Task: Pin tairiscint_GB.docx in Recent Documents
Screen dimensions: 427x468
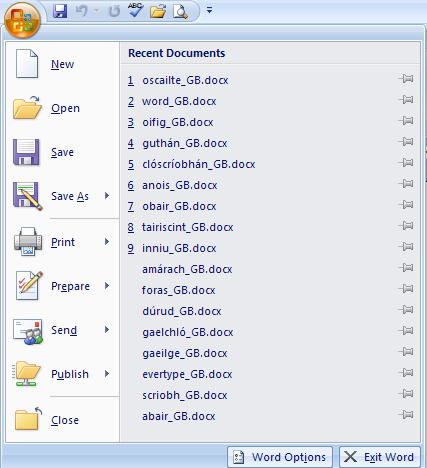Action: tap(406, 226)
